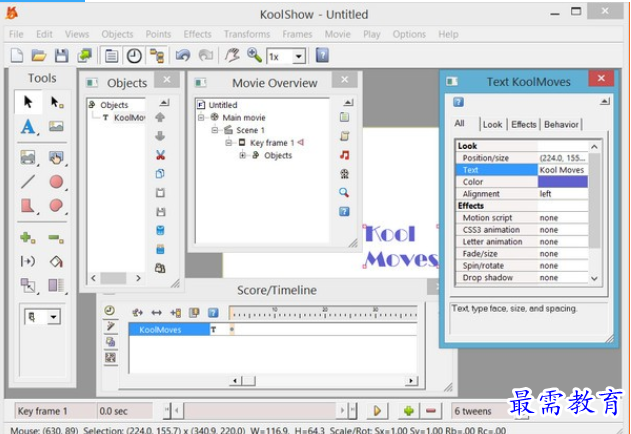Open the Frames menu
The image size is (631, 434).
pos(297,34)
